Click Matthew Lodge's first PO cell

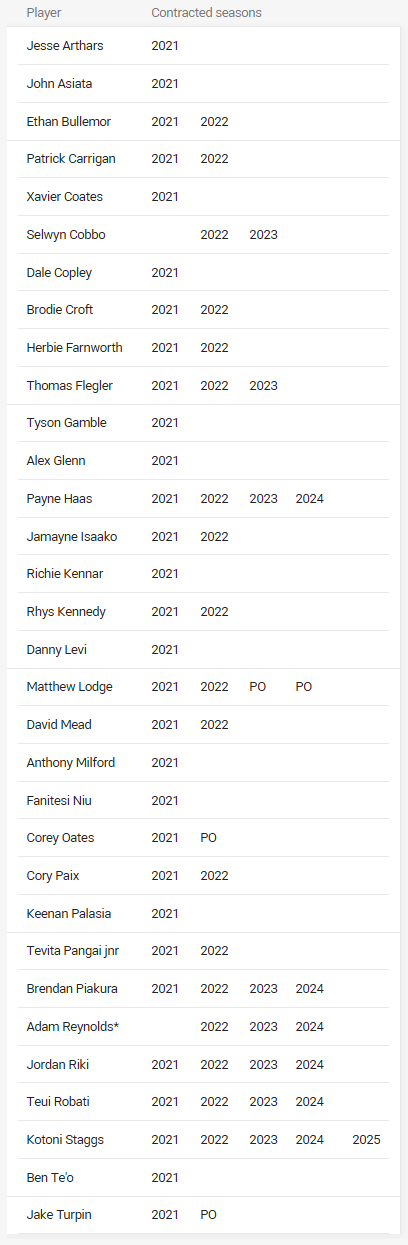258,687
